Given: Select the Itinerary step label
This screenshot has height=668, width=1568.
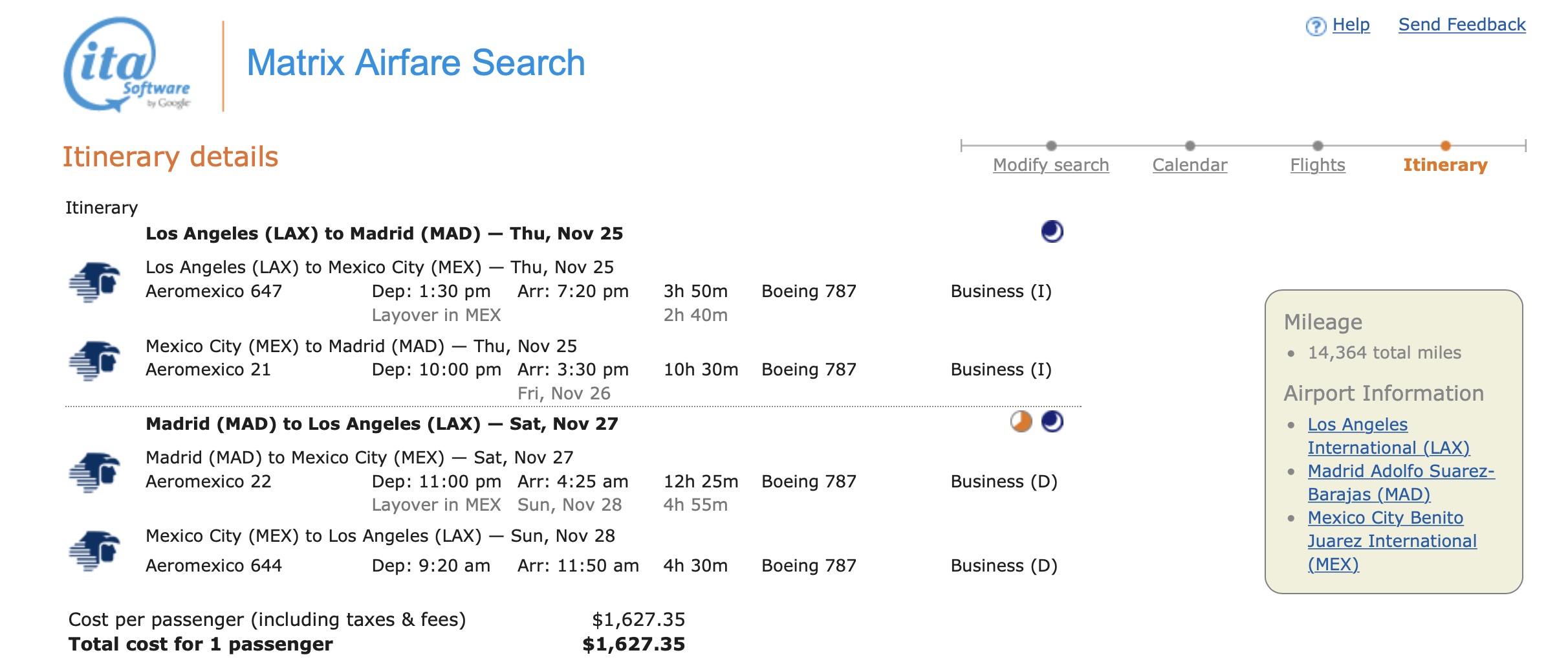Looking at the screenshot, I should click(1444, 165).
